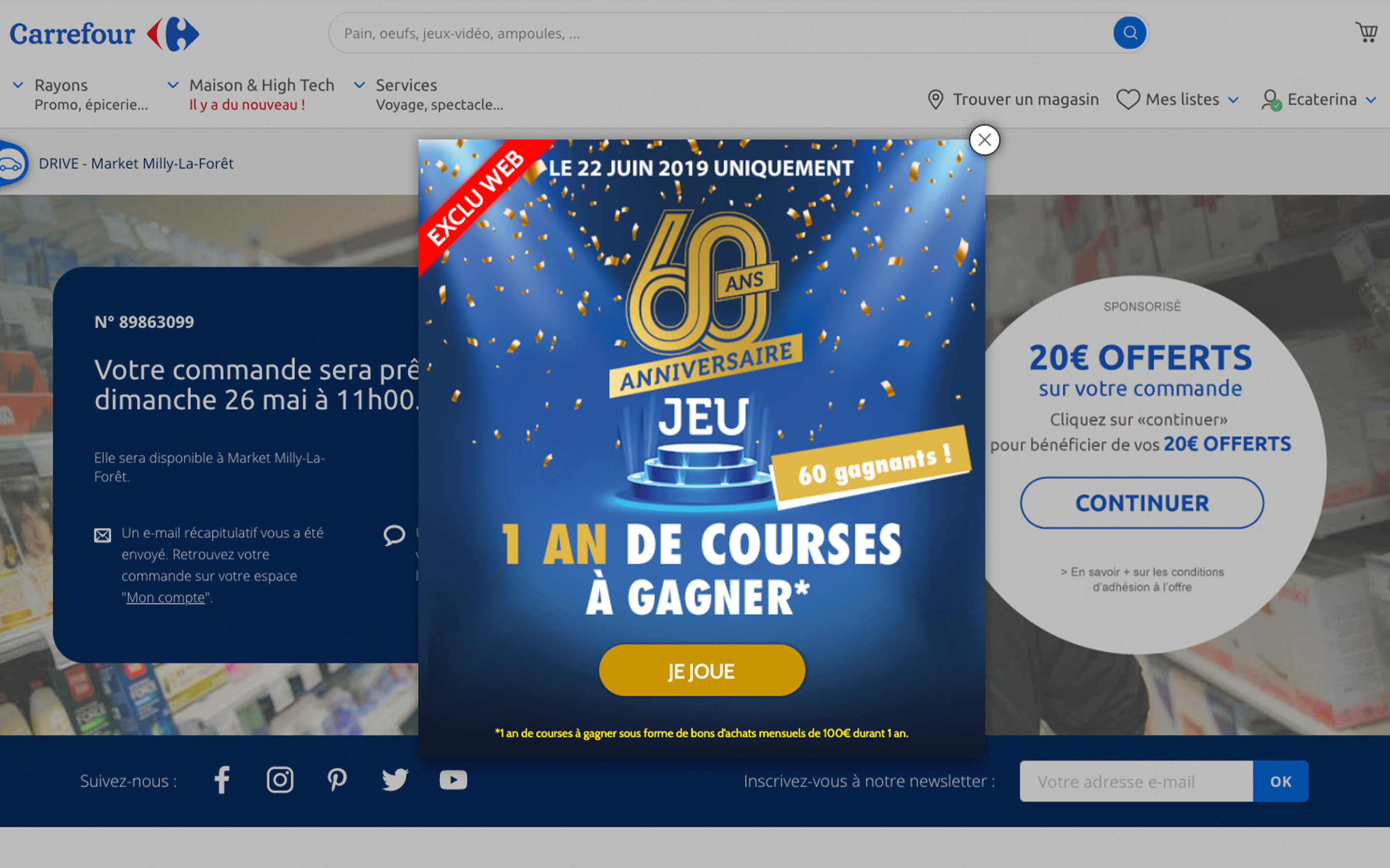This screenshot has width=1390, height=868.
Task: Click the blue search magnifier button
Action: click(1129, 33)
